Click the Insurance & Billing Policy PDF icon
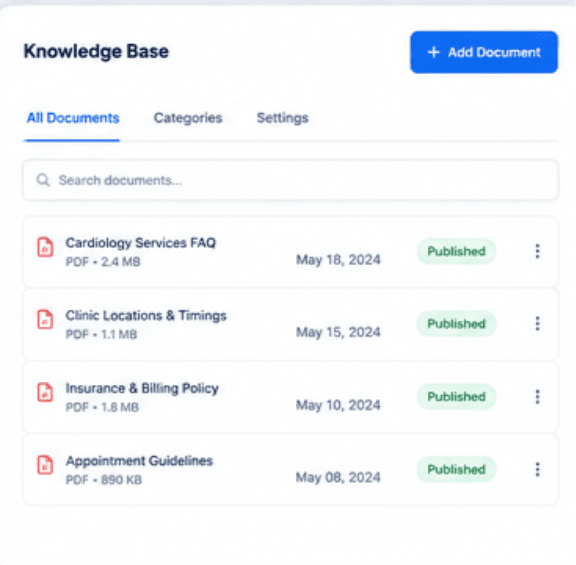 coord(45,392)
